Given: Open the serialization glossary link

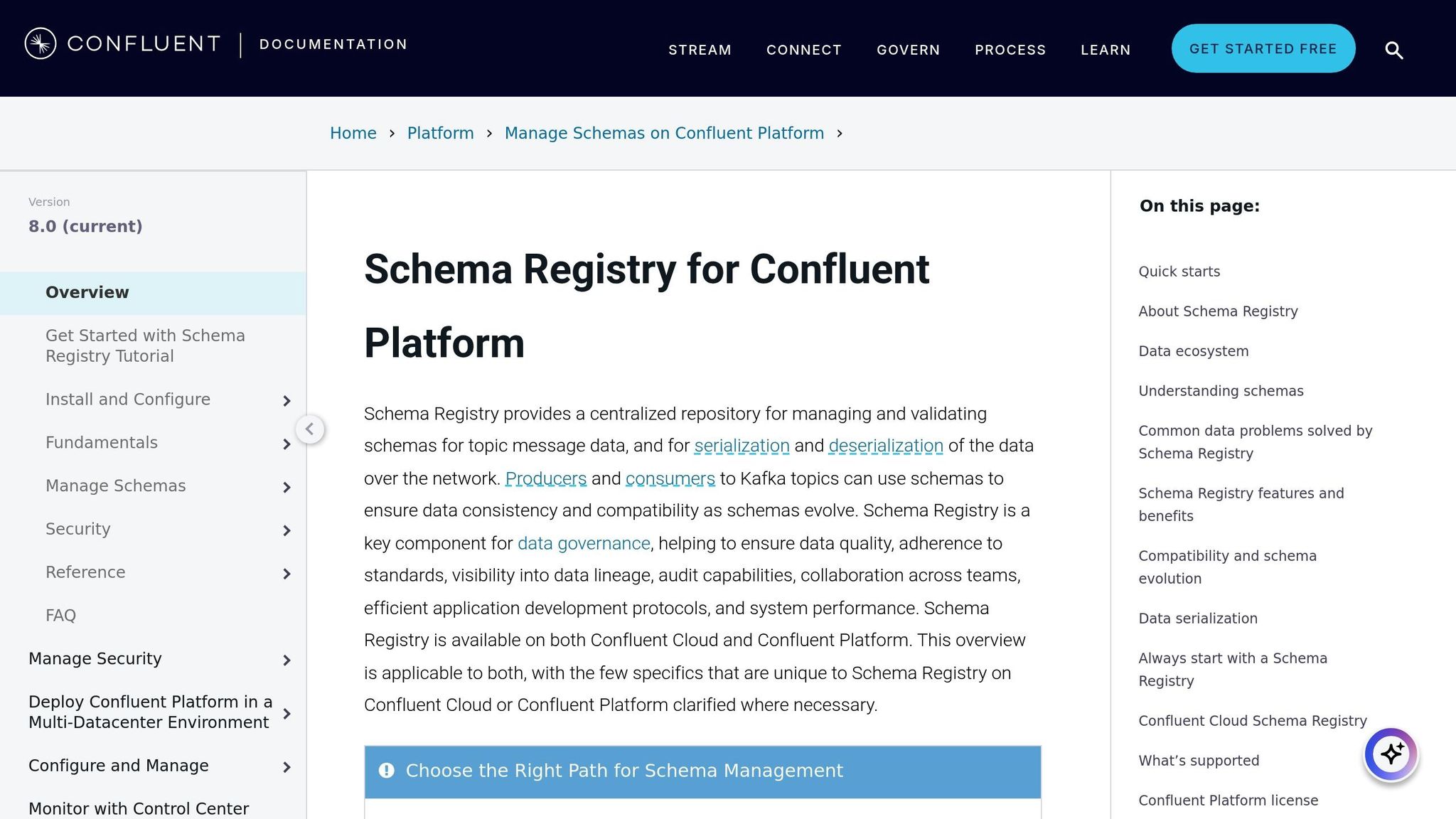Looking at the screenshot, I should point(742,446).
